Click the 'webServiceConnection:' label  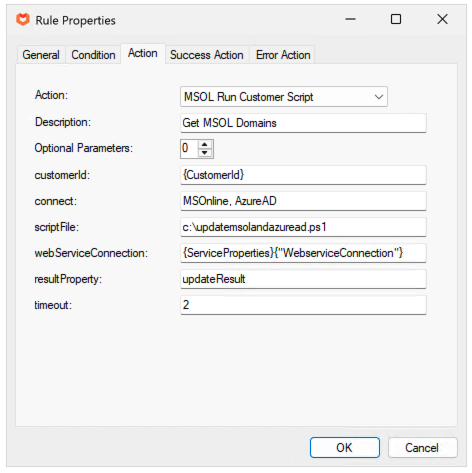pyautogui.click(x=91, y=253)
